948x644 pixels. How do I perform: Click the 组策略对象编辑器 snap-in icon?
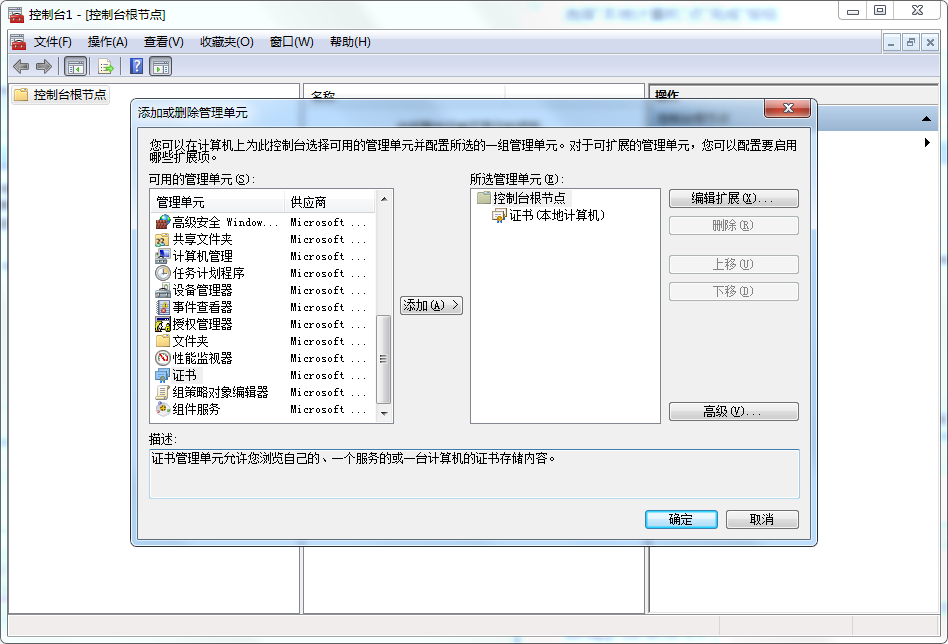click(163, 392)
